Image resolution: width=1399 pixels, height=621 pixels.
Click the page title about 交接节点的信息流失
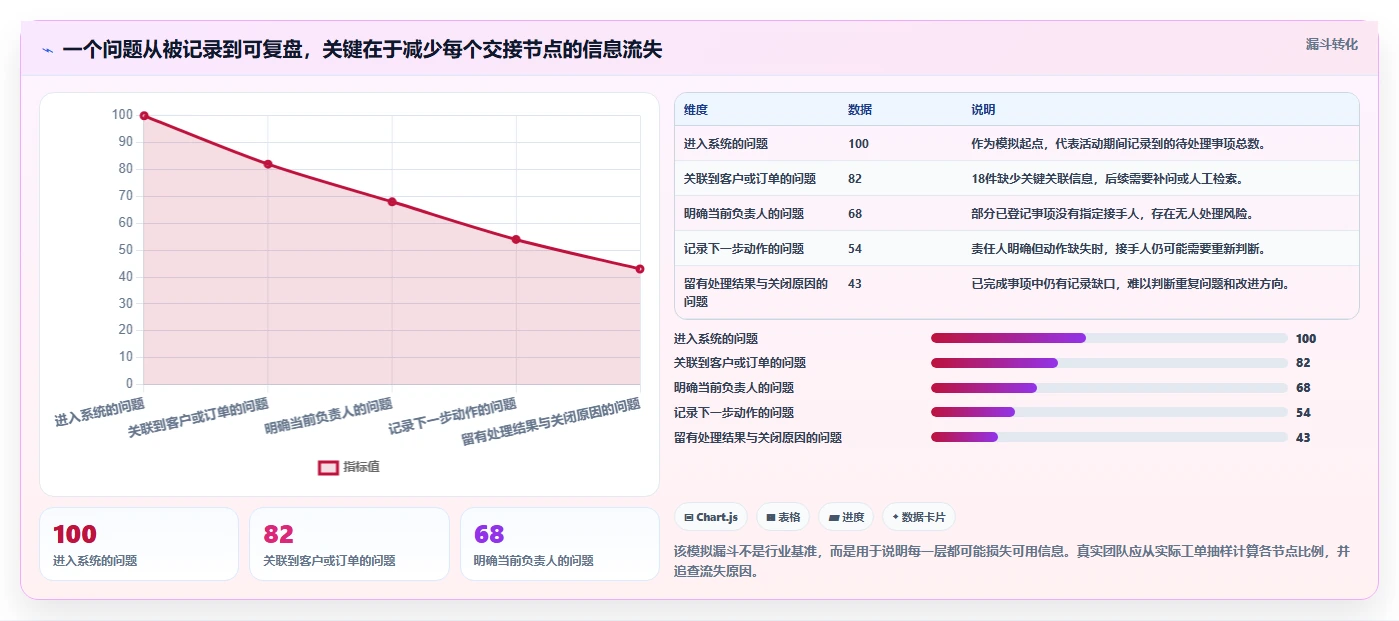362,50
